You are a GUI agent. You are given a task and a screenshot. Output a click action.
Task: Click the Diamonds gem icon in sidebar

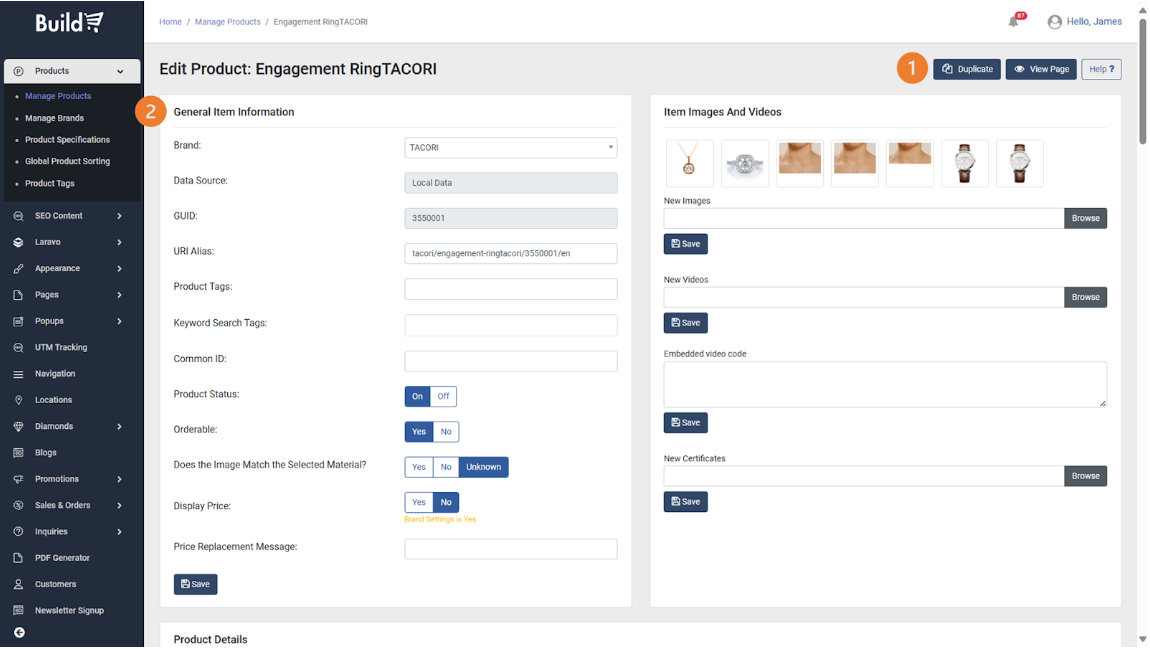(18, 426)
